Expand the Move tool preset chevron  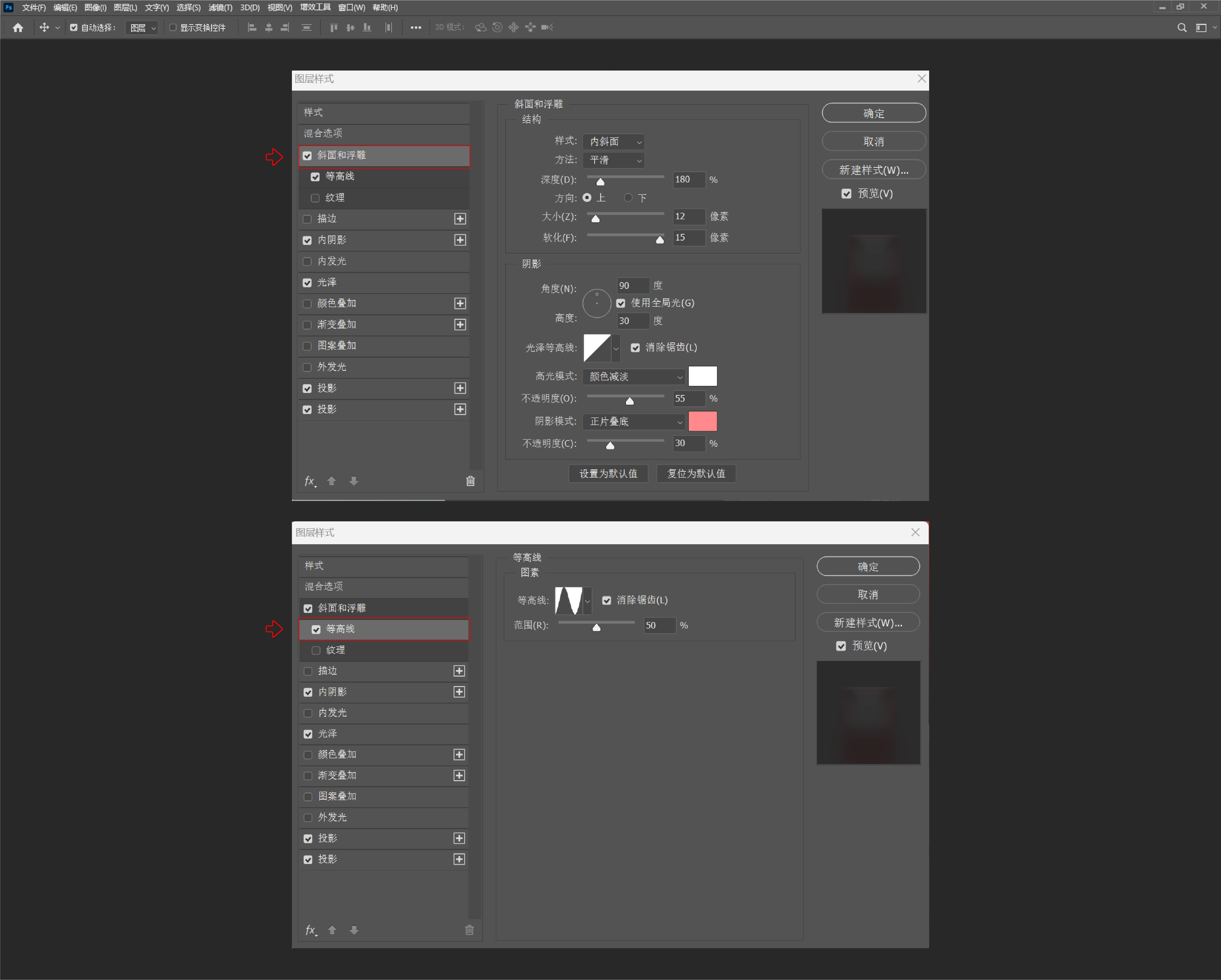point(57,28)
